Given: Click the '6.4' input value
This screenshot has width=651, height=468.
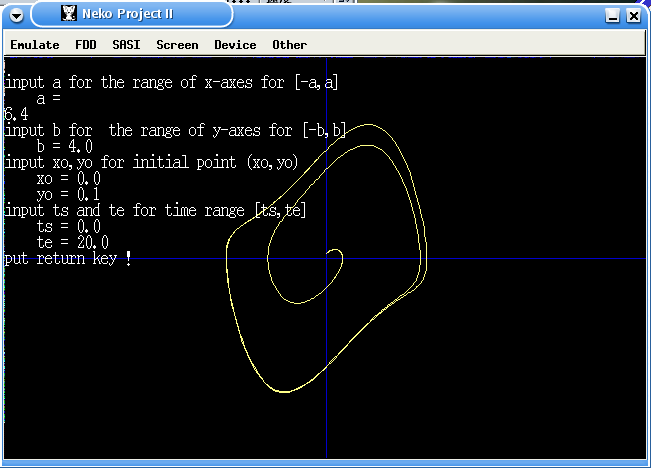Looking at the screenshot, I should pos(16,114).
